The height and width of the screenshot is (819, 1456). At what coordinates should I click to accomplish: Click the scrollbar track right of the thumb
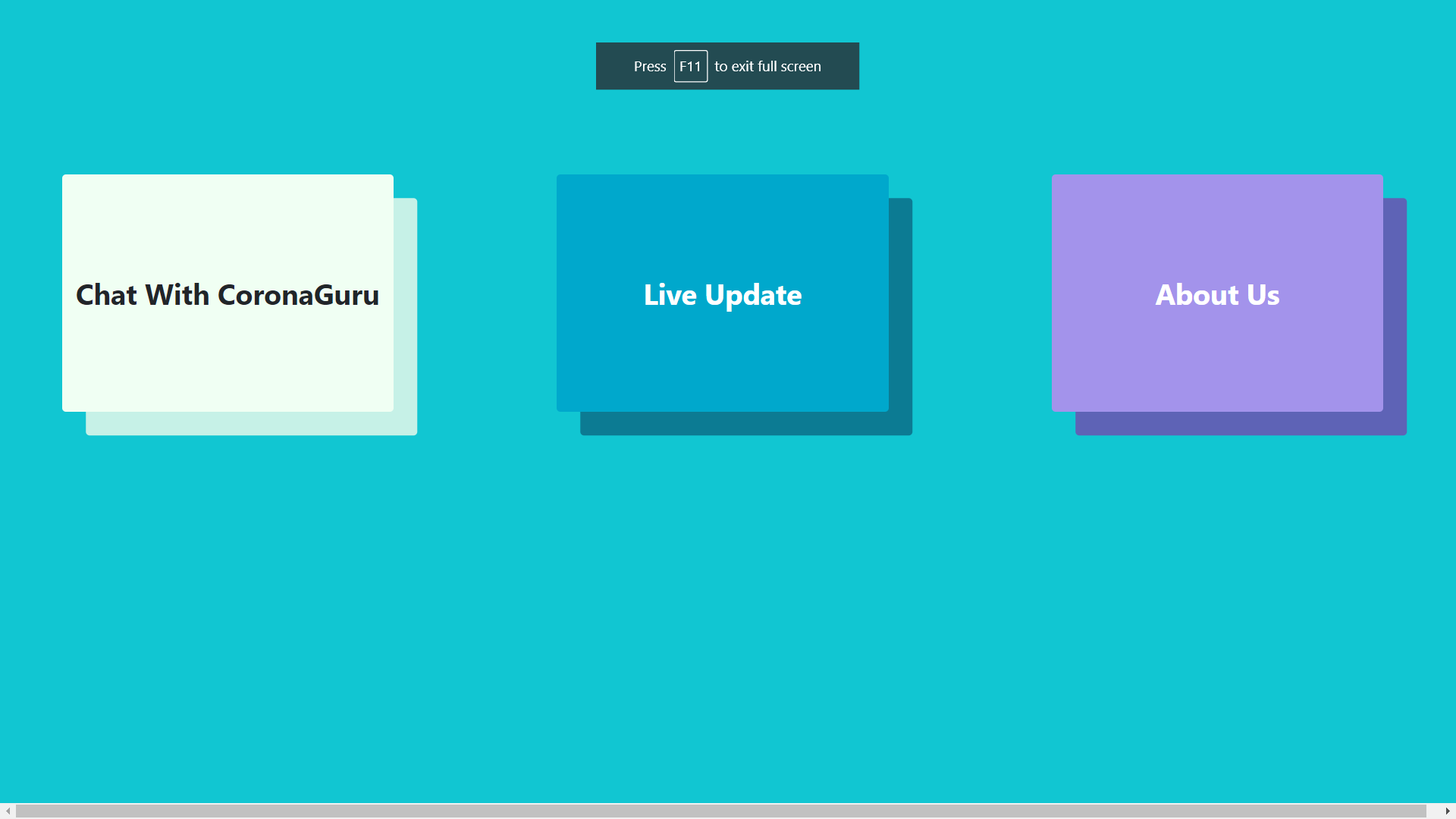coord(1433,811)
